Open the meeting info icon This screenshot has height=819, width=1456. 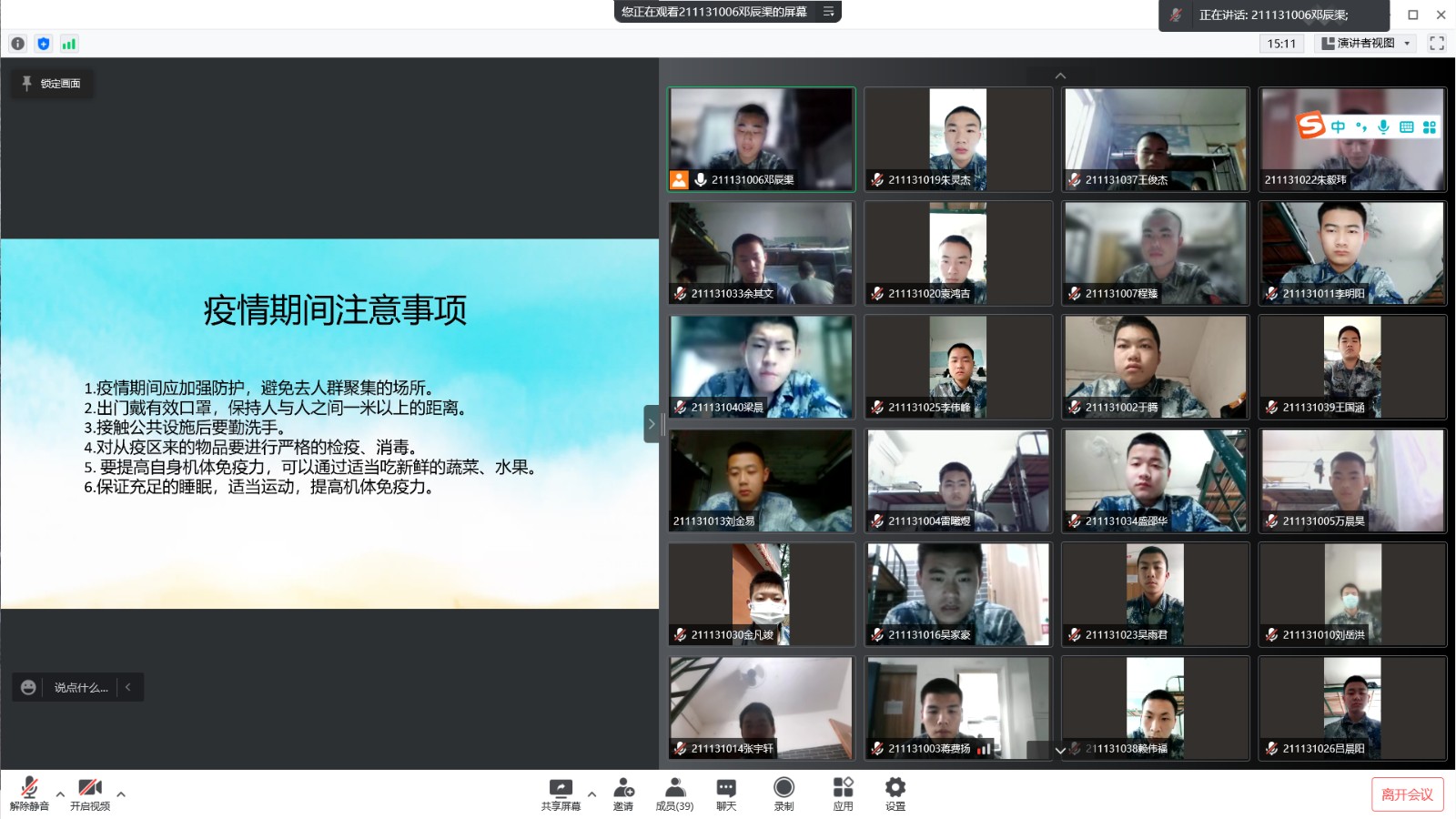17,44
